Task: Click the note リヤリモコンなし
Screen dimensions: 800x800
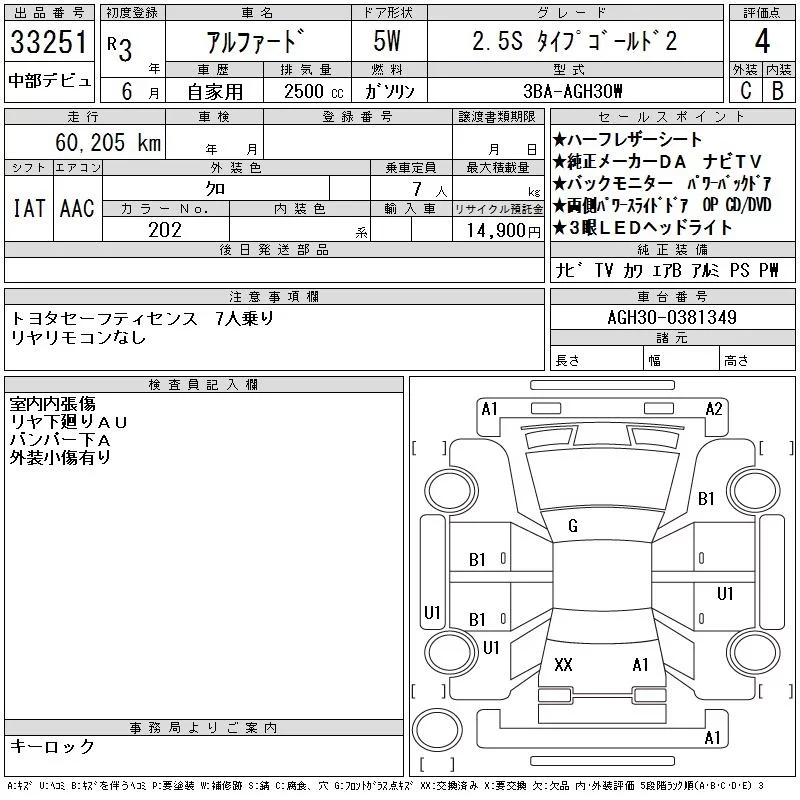Action: [78, 338]
